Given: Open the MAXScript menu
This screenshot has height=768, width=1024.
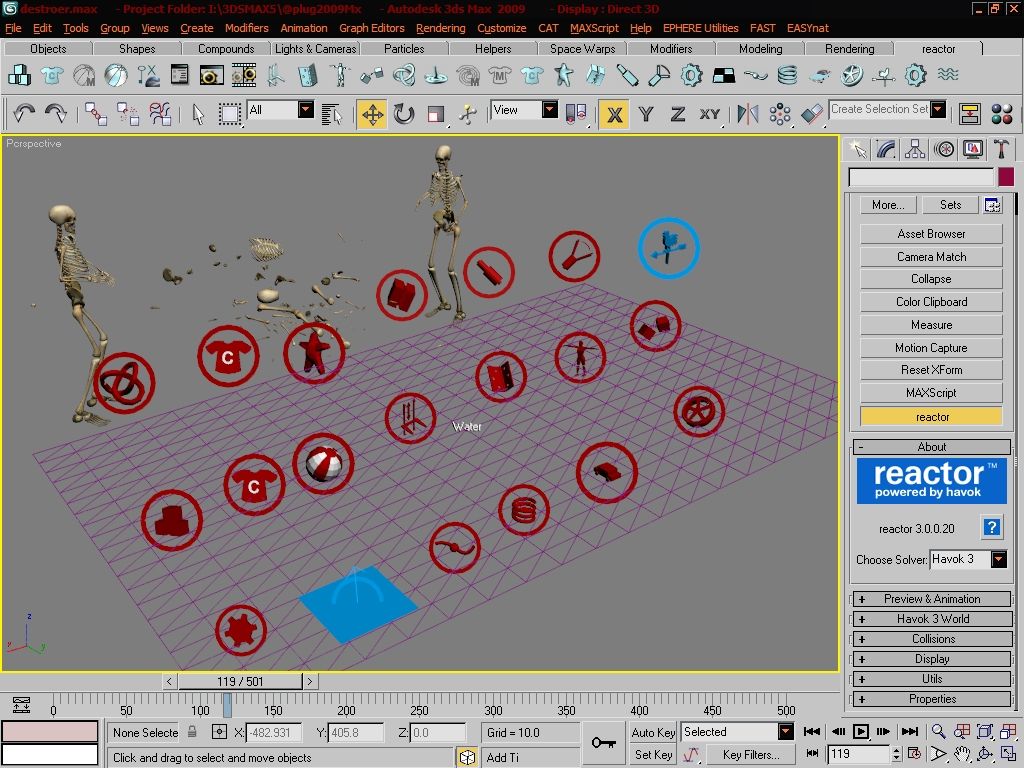Looking at the screenshot, I should pyautogui.click(x=594, y=28).
